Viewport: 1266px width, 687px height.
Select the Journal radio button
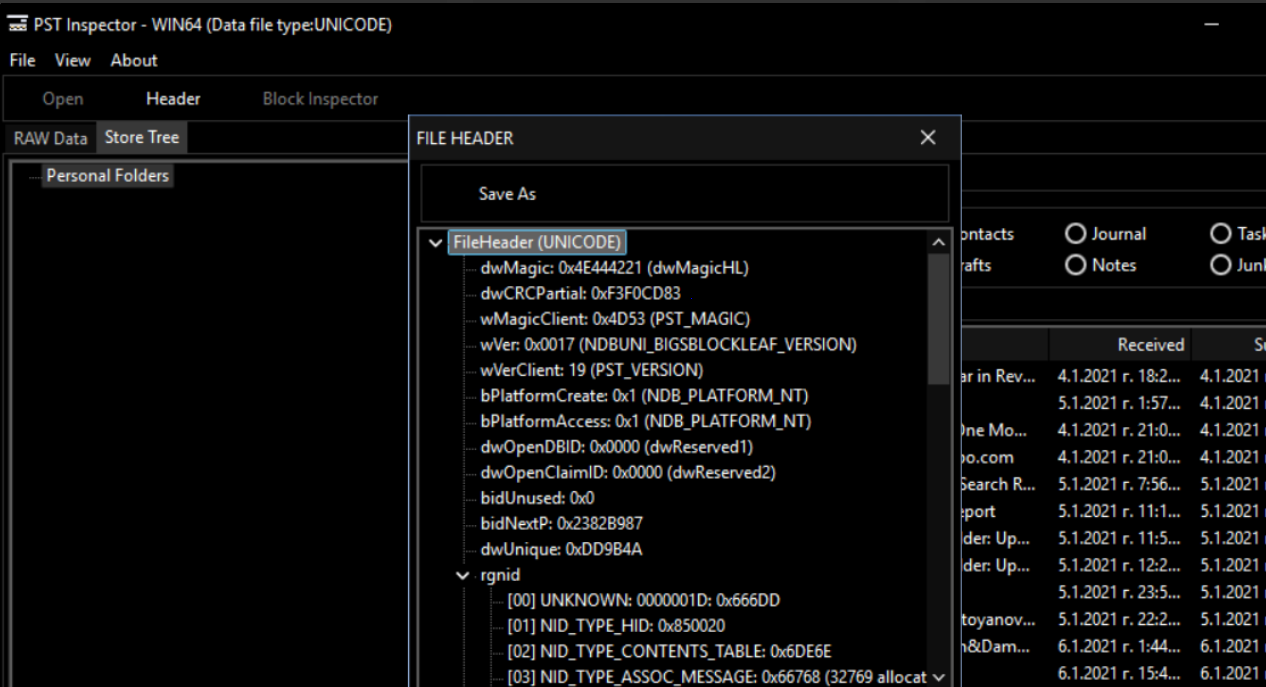pyautogui.click(x=1076, y=233)
